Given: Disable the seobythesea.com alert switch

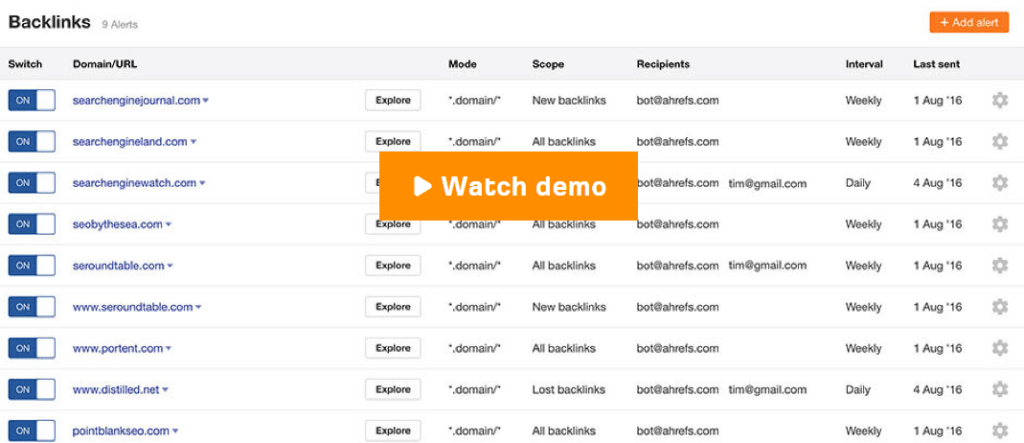Looking at the screenshot, I should point(31,224).
